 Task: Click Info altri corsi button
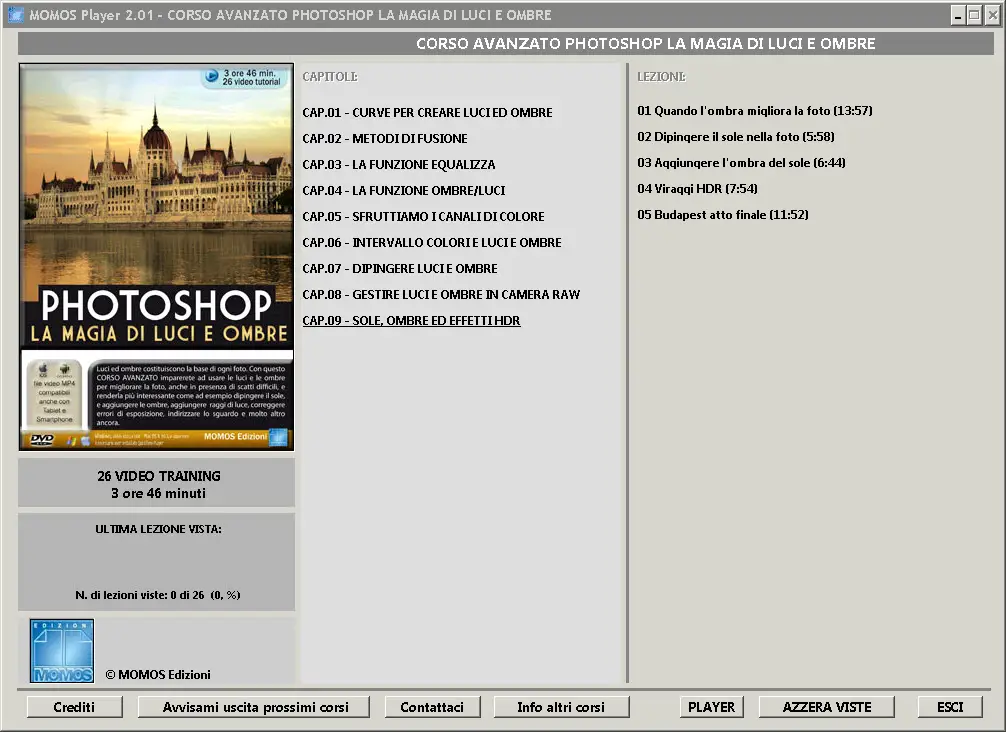click(x=561, y=707)
